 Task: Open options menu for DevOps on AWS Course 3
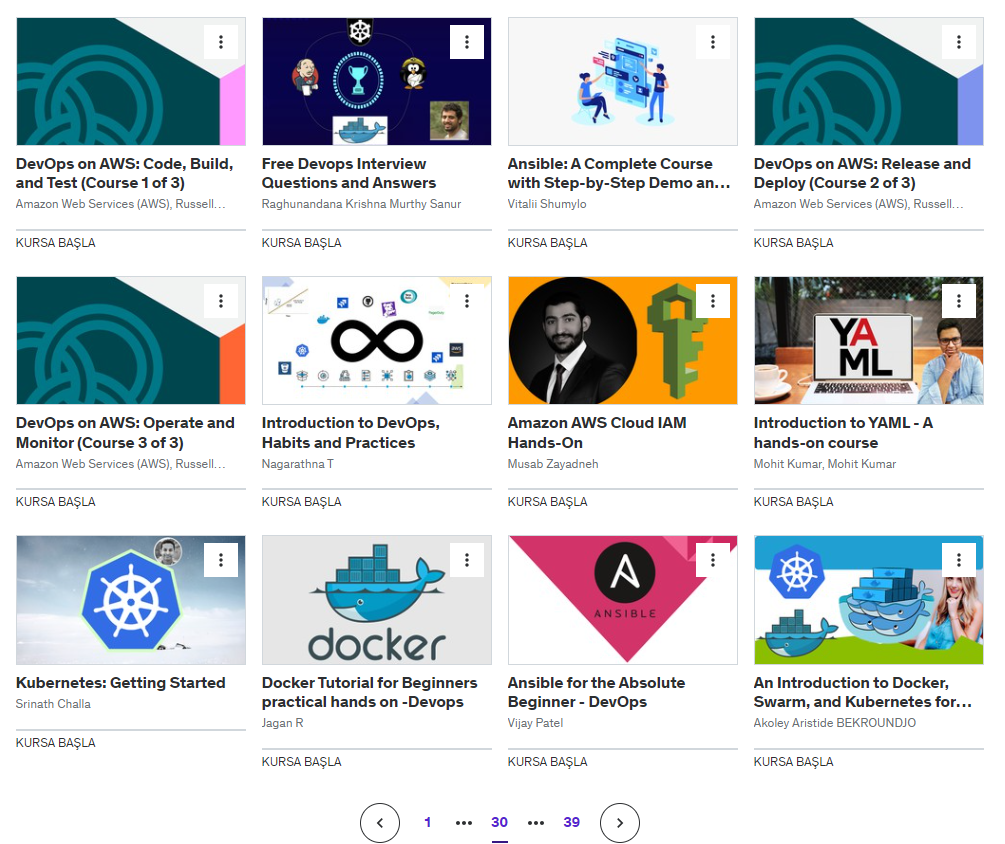pyautogui.click(x=220, y=301)
